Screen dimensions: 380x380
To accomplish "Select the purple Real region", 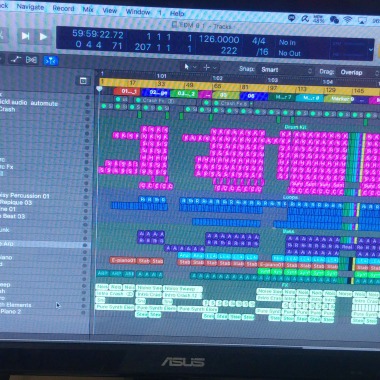I will point(347,247).
